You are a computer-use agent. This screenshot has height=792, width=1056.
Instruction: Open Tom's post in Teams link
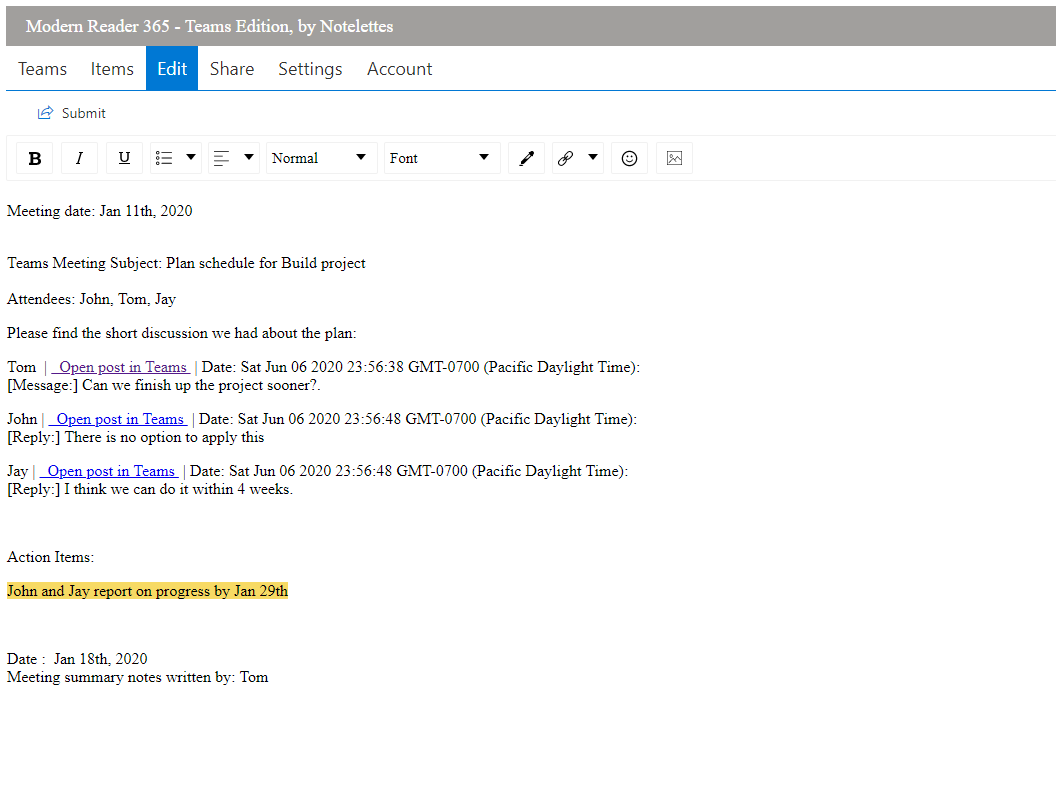[121, 367]
